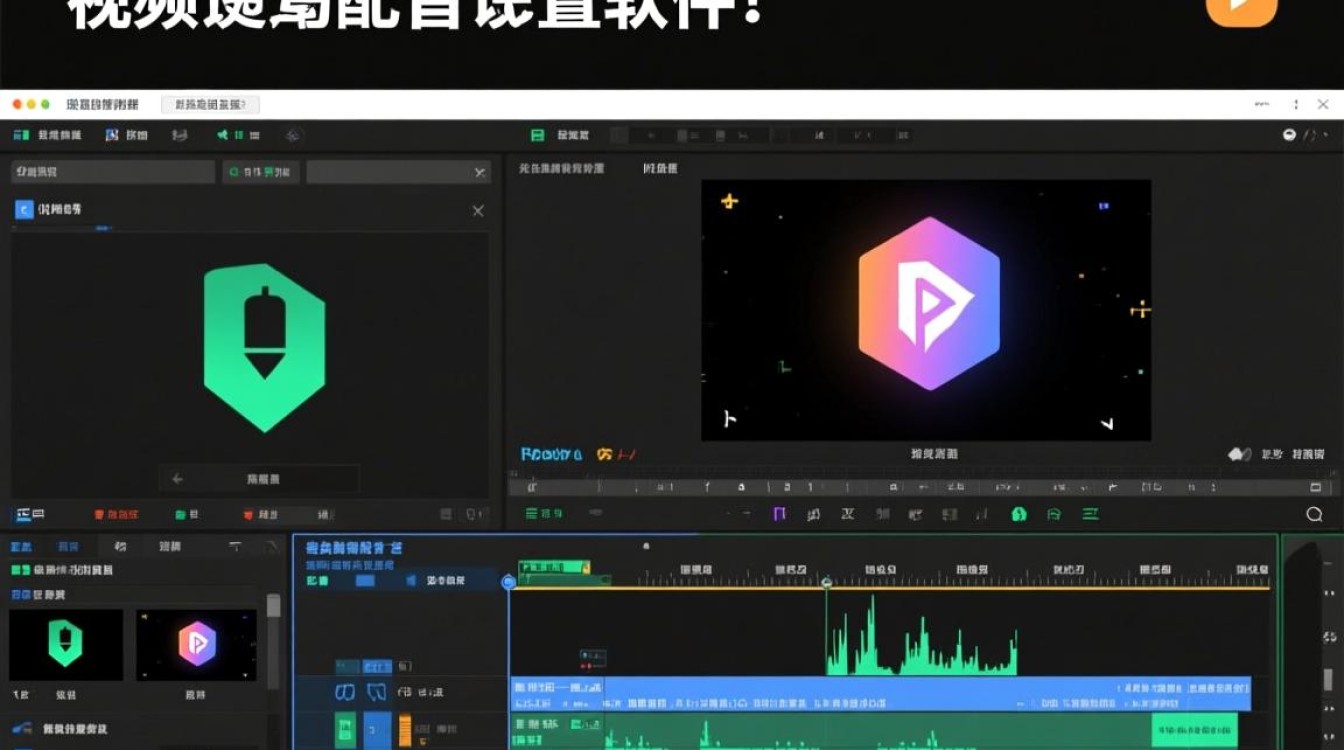Close the left preview panel with its X
The height and width of the screenshot is (750, 1344).
(x=478, y=210)
